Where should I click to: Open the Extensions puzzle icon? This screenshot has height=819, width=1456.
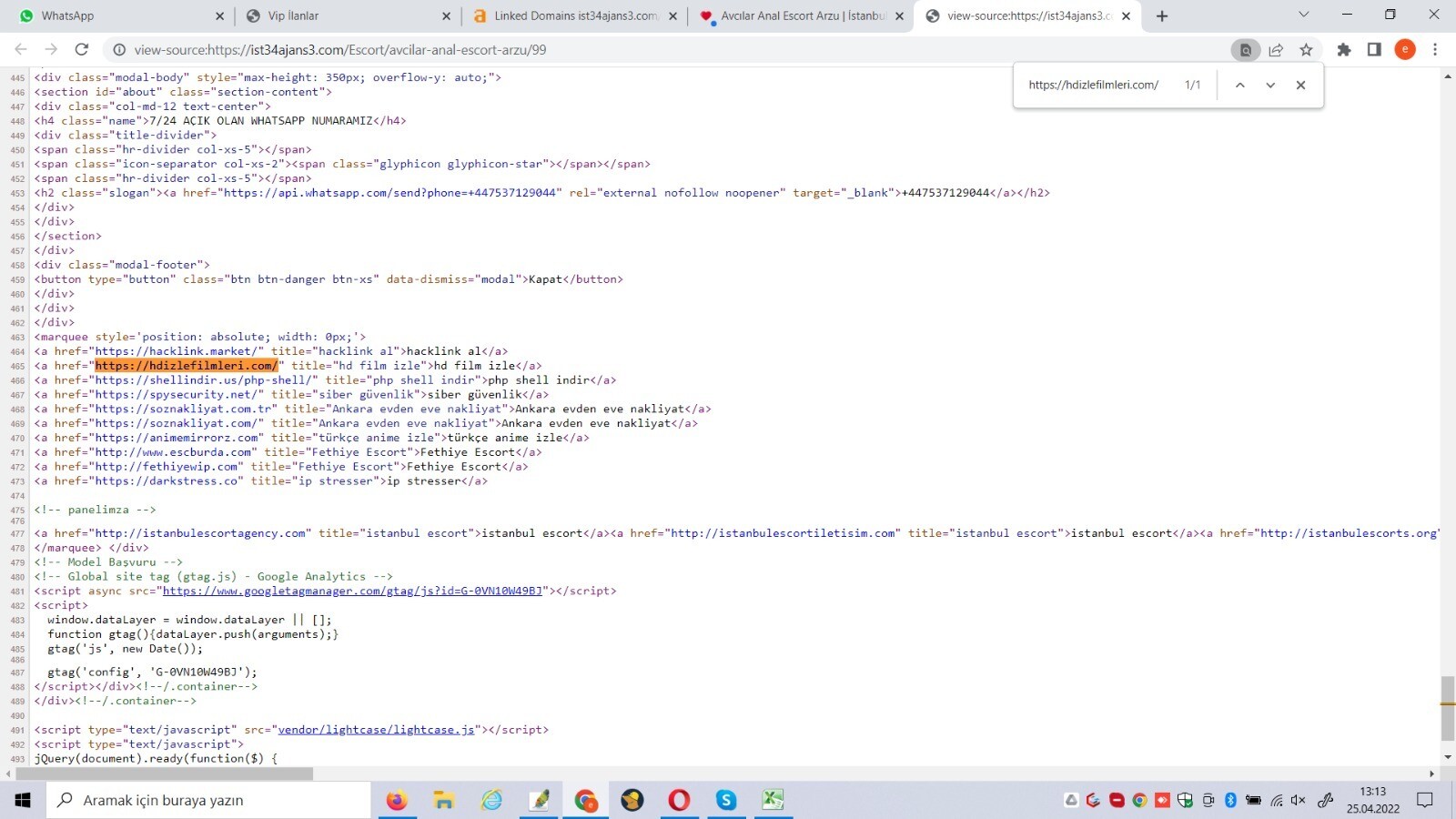coord(1343,50)
